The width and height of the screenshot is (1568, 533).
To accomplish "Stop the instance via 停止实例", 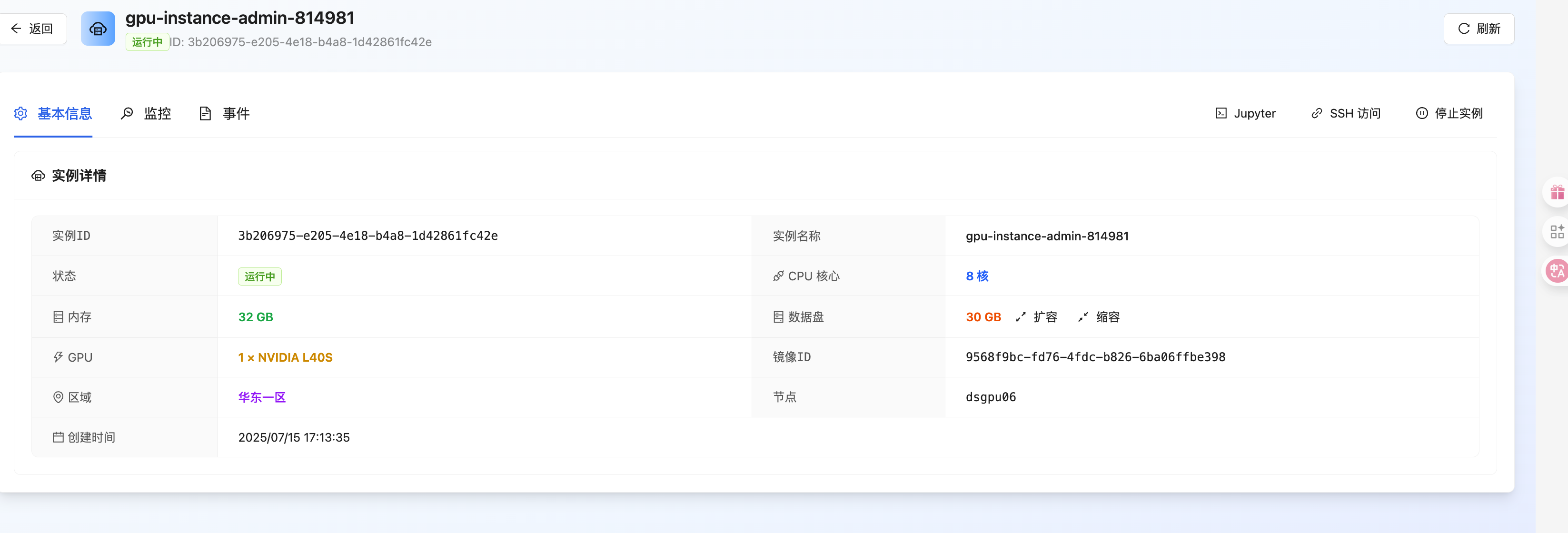I will [x=1449, y=113].
